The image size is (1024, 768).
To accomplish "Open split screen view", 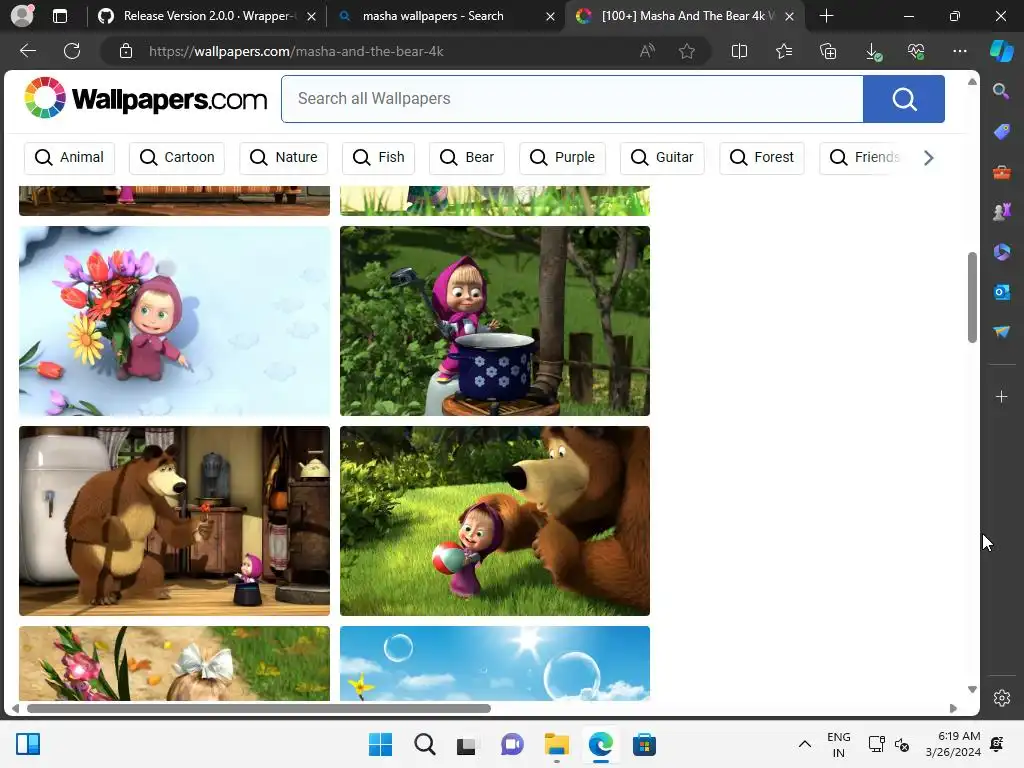I will [x=739, y=51].
